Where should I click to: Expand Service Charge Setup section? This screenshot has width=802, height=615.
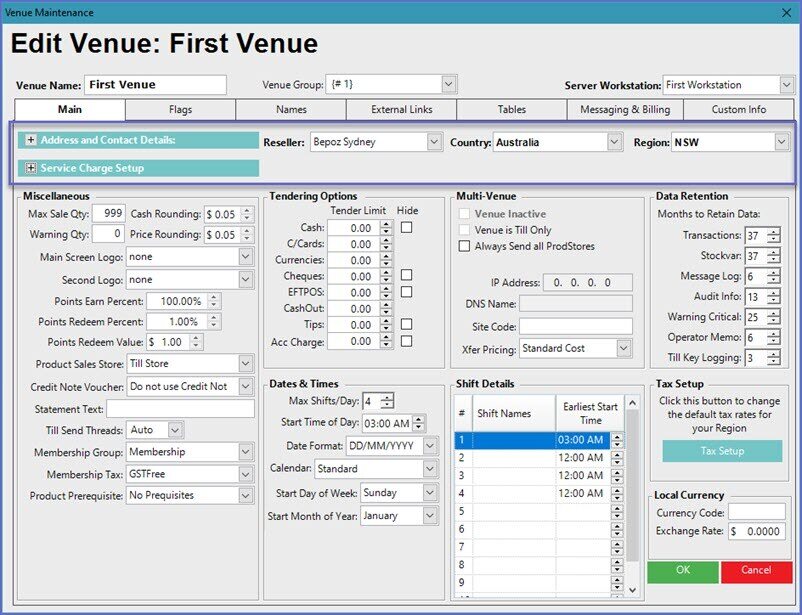pos(31,168)
